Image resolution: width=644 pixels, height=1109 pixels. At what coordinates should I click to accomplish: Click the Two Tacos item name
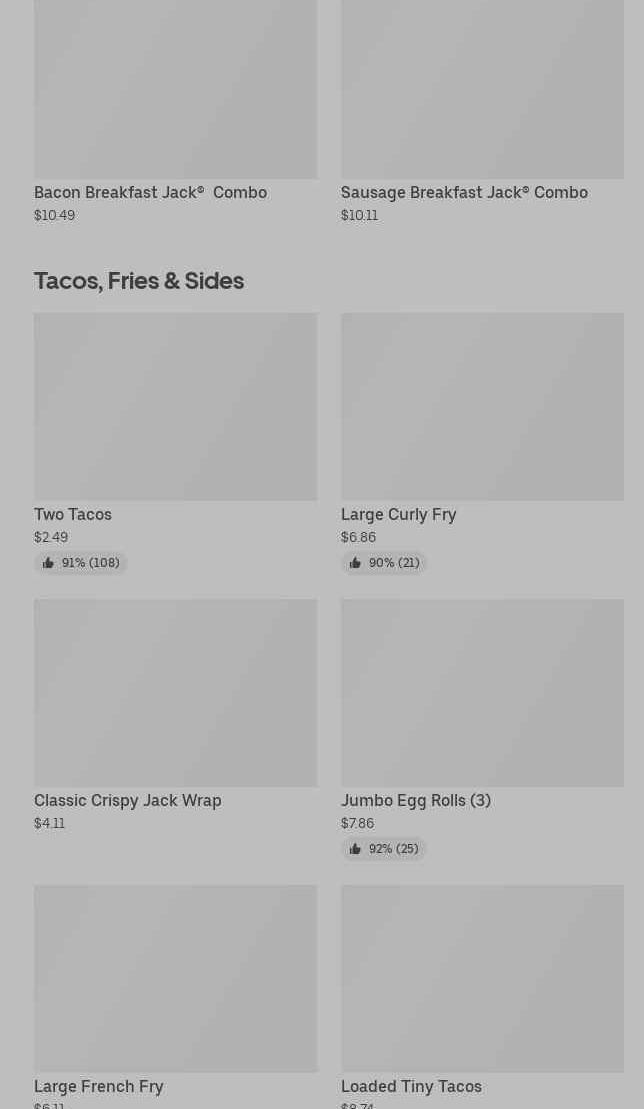pos(73,514)
